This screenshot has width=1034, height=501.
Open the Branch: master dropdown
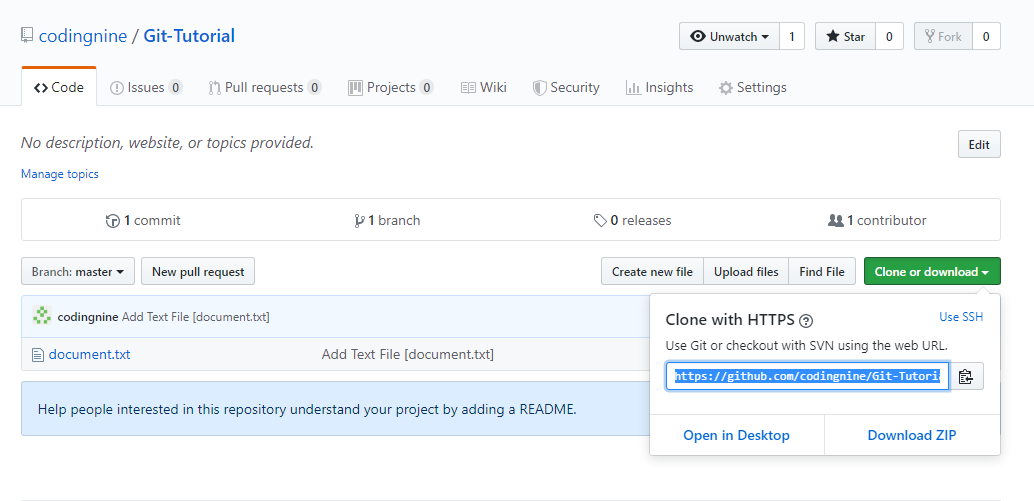(x=78, y=272)
